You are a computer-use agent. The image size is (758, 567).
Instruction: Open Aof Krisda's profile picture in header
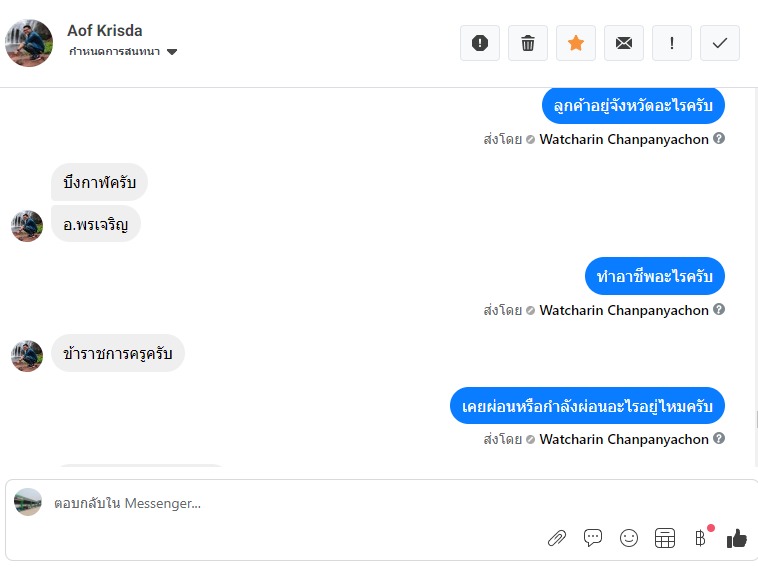29,43
